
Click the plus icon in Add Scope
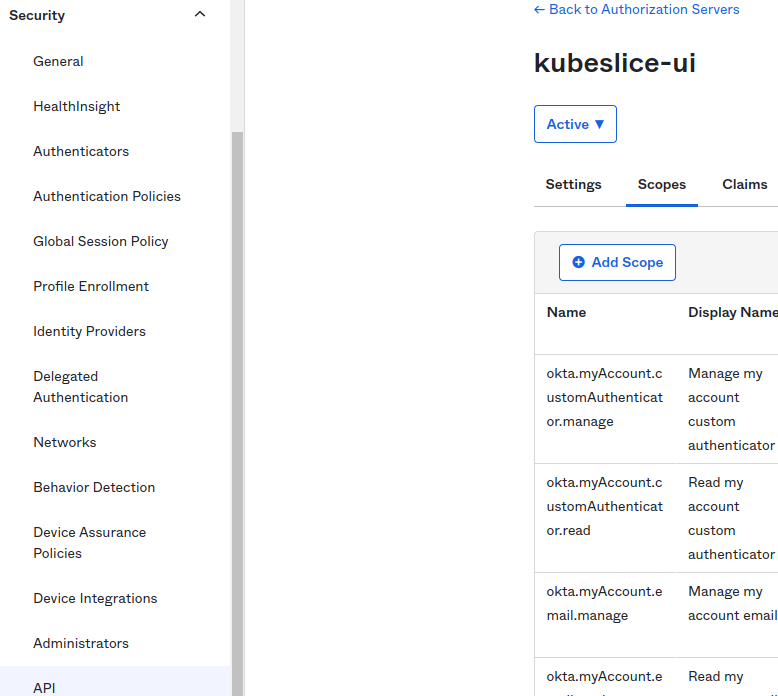pyautogui.click(x=578, y=262)
